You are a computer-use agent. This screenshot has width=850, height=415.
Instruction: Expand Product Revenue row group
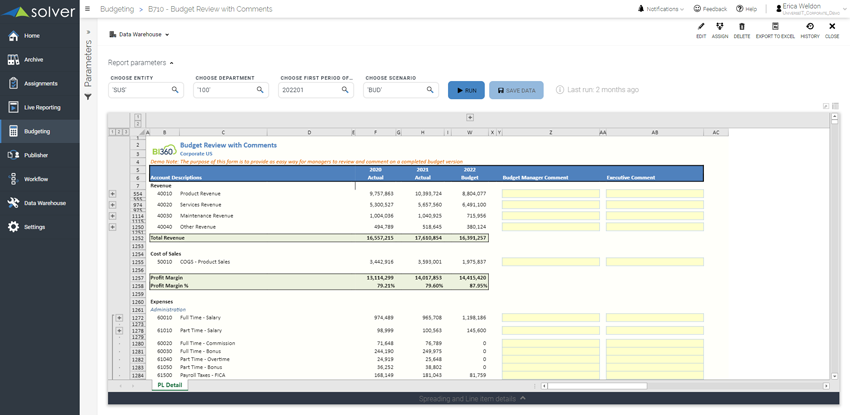coord(112,193)
